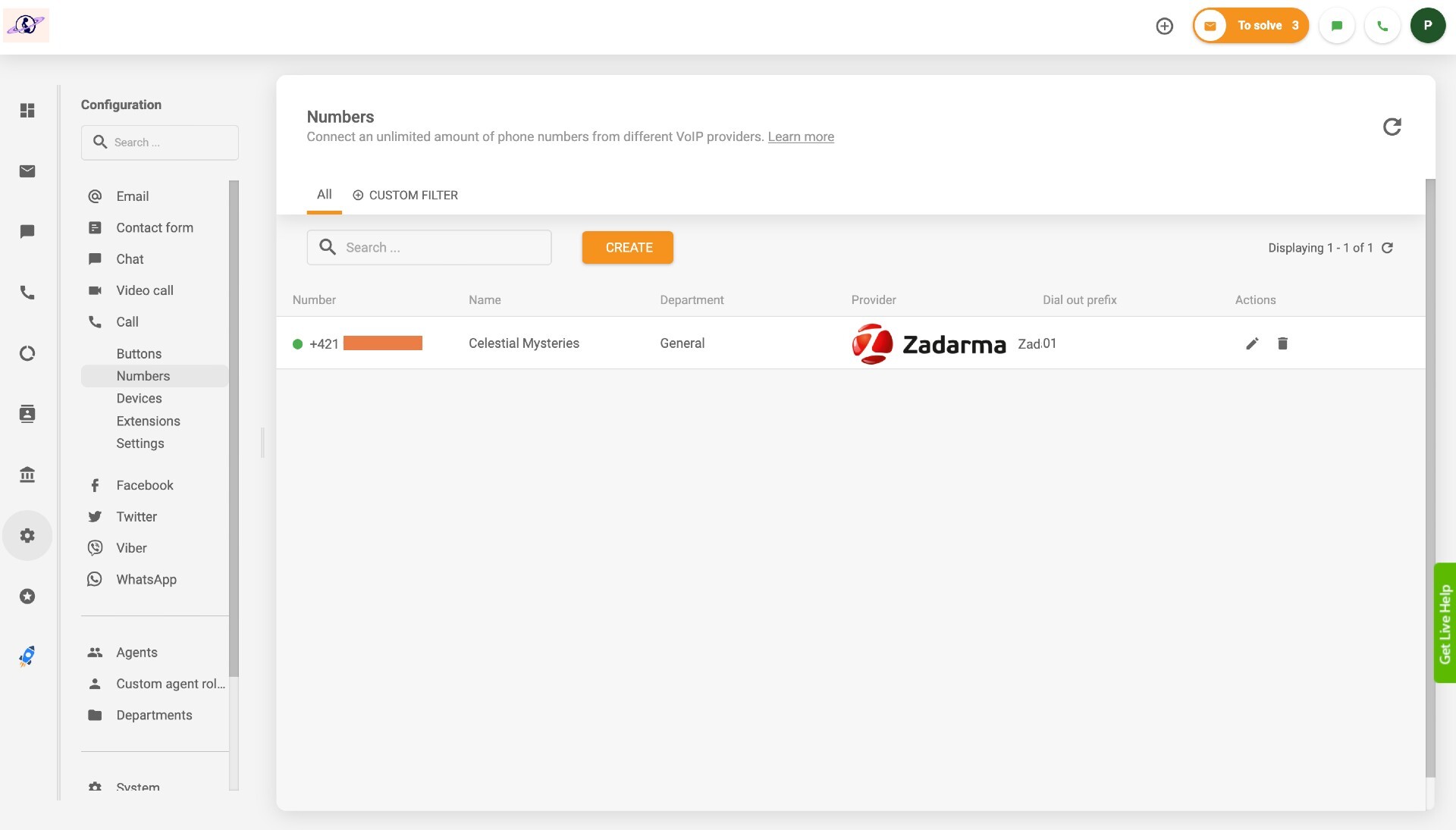
Task: Open the green chat status button
Action: click(x=1336, y=26)
